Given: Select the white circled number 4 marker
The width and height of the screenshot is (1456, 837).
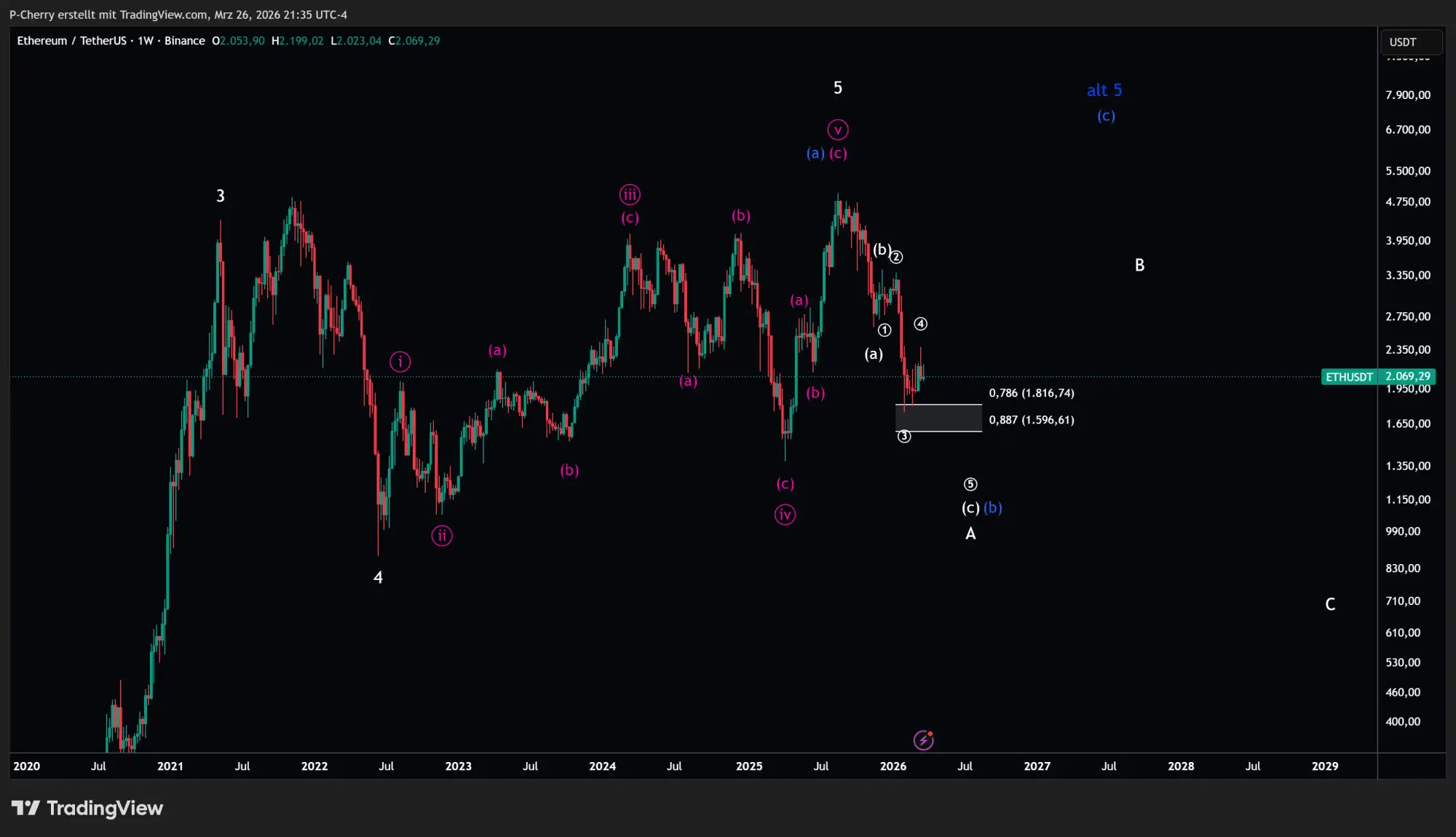Looking at the screenshot, I should point(920,324).
